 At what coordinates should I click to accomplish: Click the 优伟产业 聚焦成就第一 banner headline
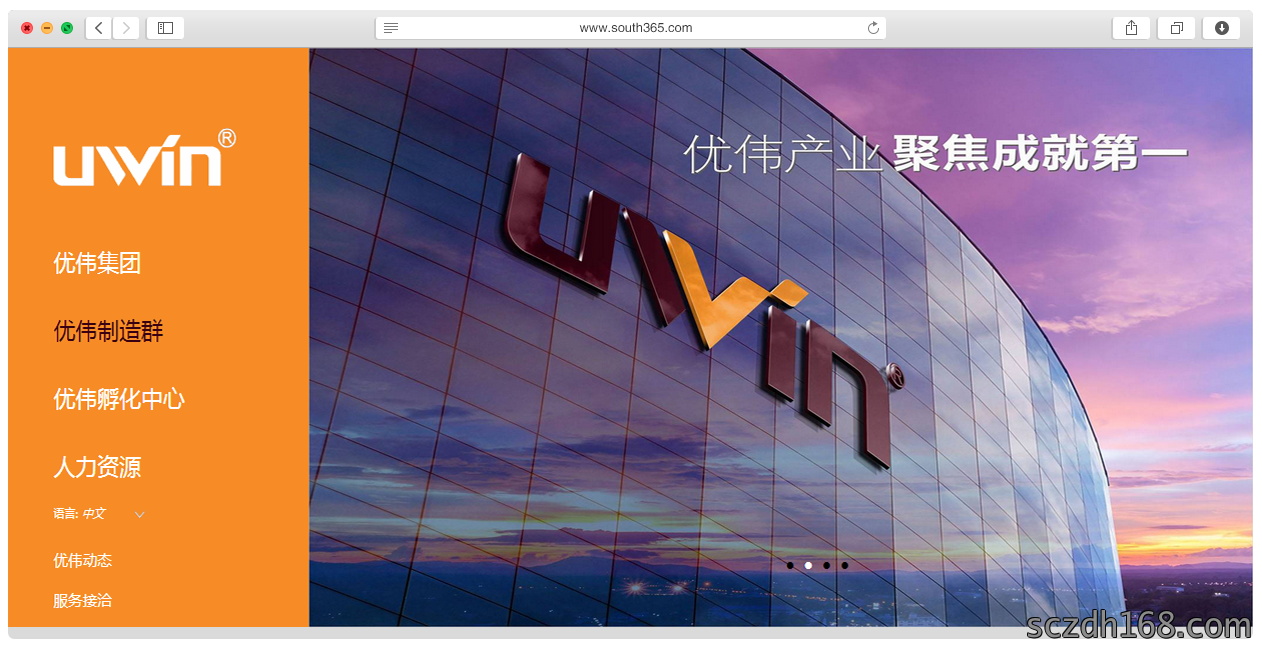coord(936,154)
